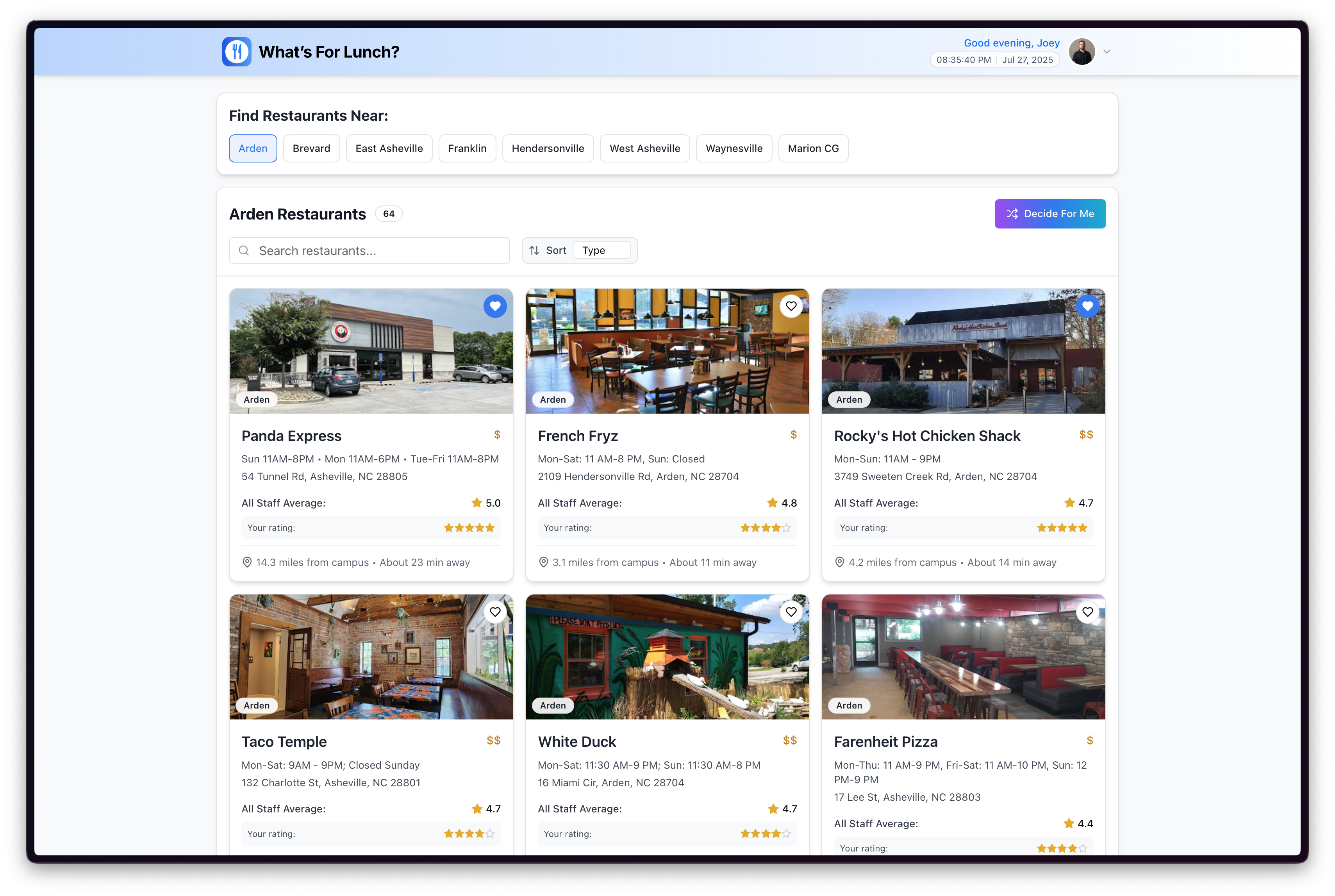
Task: Unfavorite Panda Express with the heart
Action: (495, 306)
